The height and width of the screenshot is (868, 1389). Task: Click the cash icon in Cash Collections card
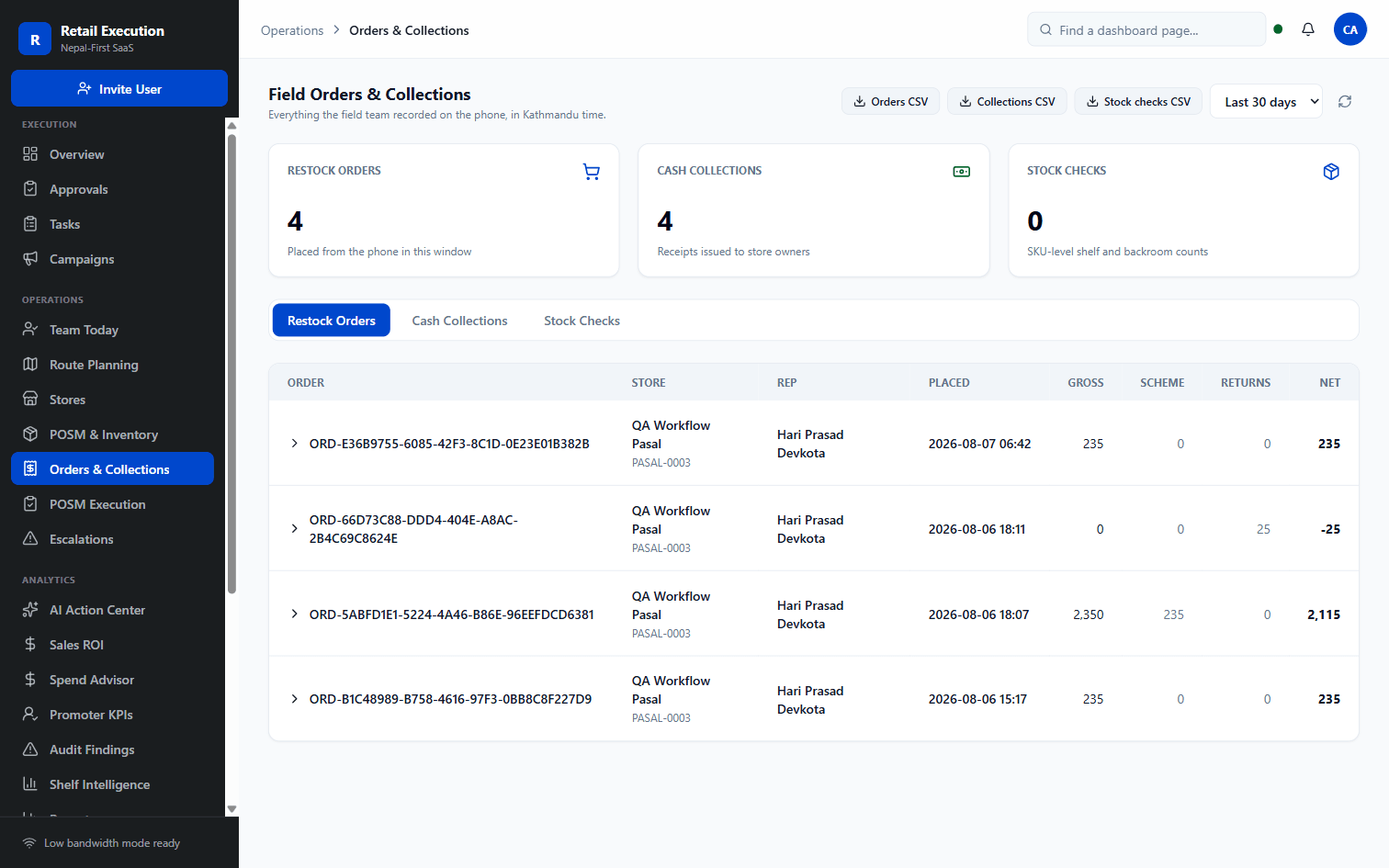[962, 172]
